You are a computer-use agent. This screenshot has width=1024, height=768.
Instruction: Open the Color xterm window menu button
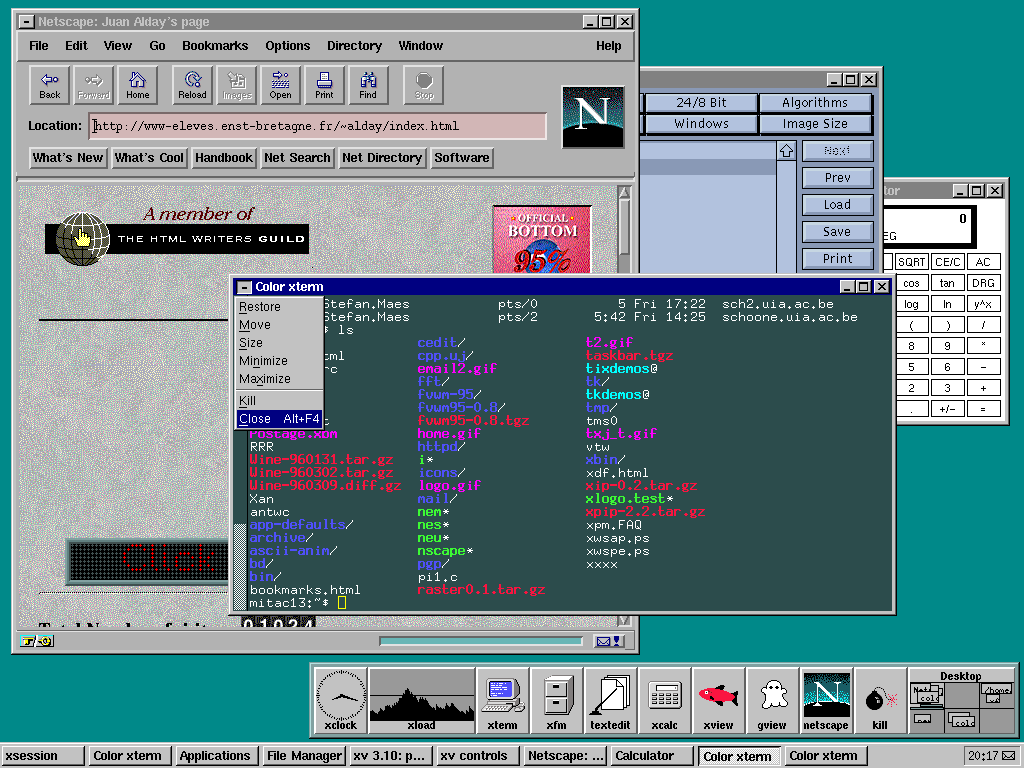[243, 287]
